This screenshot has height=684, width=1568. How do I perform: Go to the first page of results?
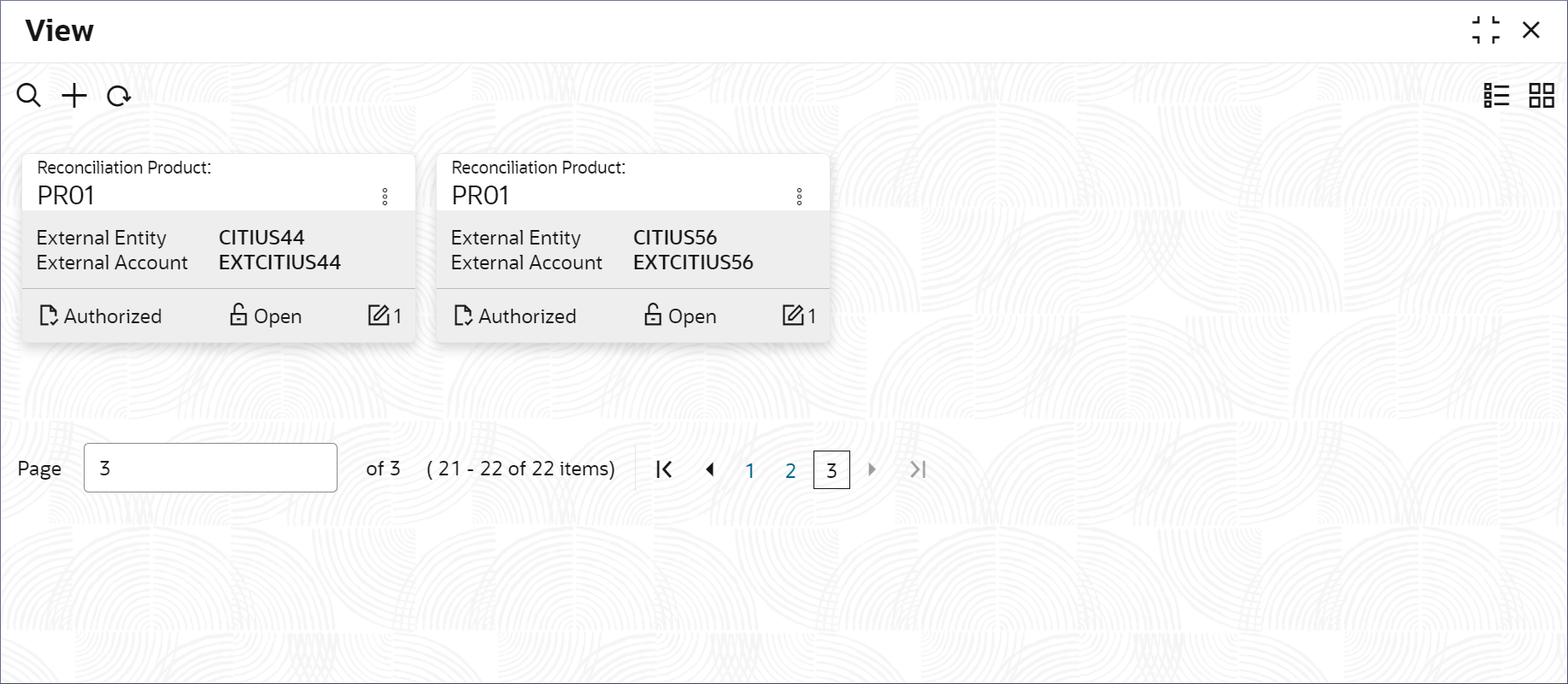(x=664, y=469)
